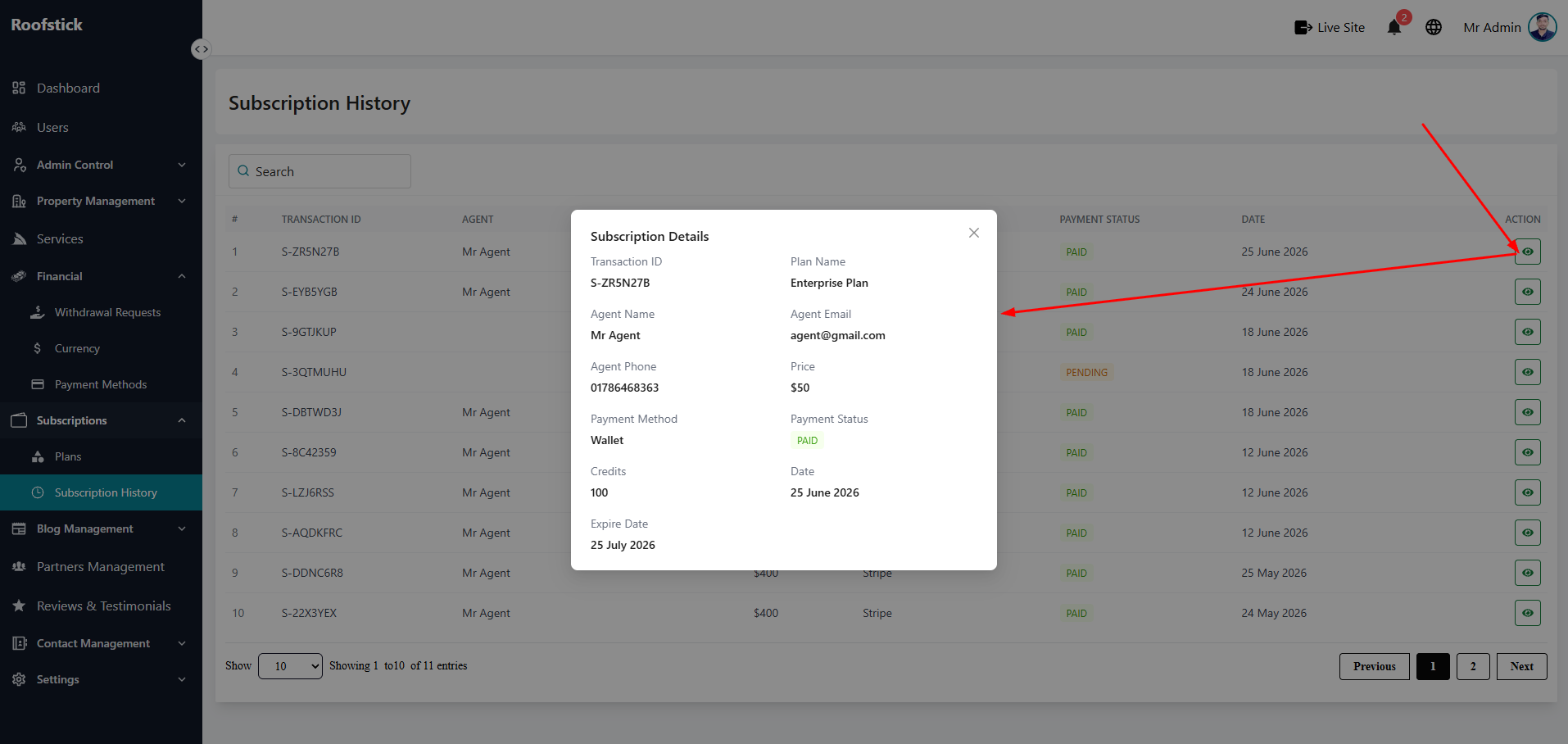Go to page 2 of results
The image size is (1568, 744).
point(1473,666)
